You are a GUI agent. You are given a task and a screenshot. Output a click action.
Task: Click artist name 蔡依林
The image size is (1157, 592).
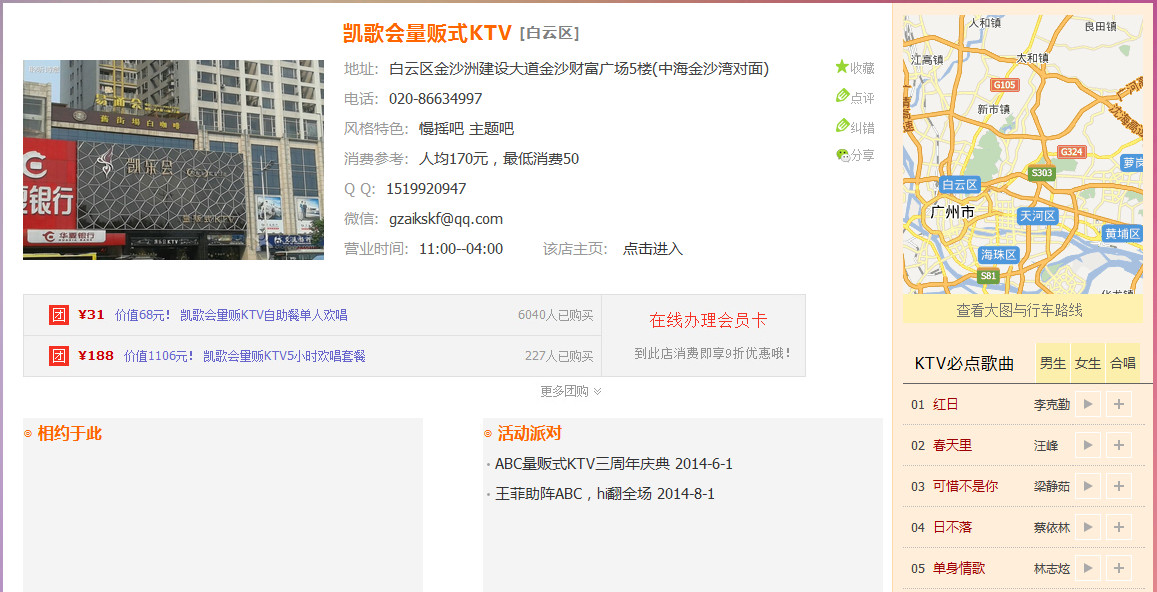[1051, 527]
